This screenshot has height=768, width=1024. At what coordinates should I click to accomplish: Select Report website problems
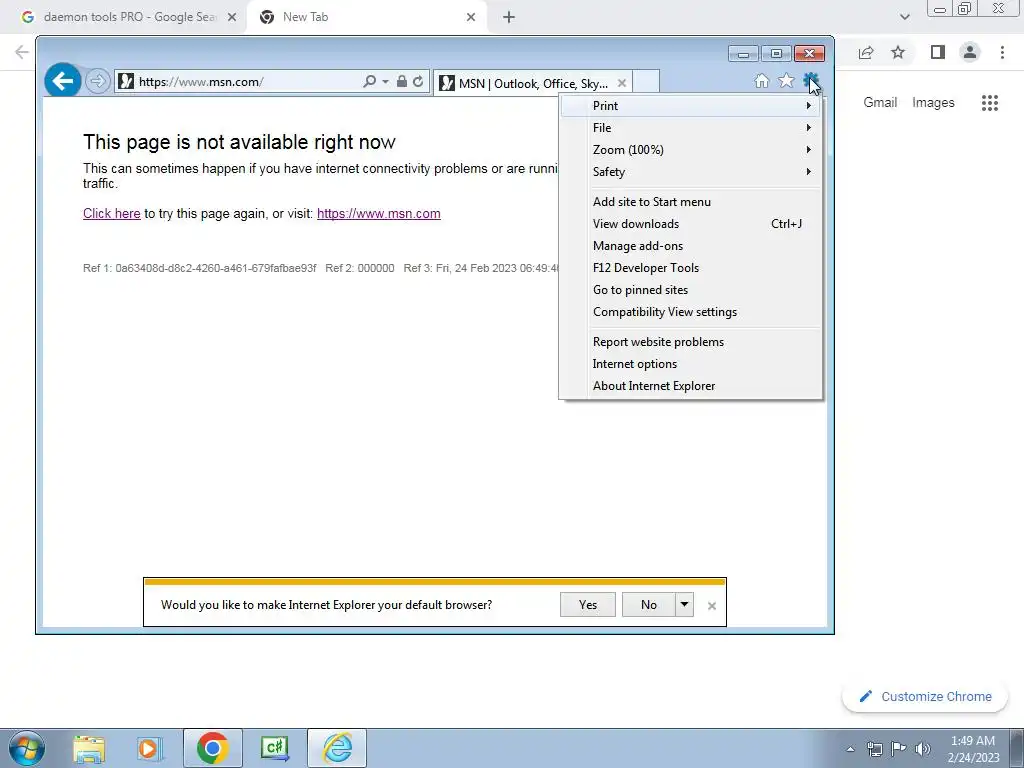[692, 342]
